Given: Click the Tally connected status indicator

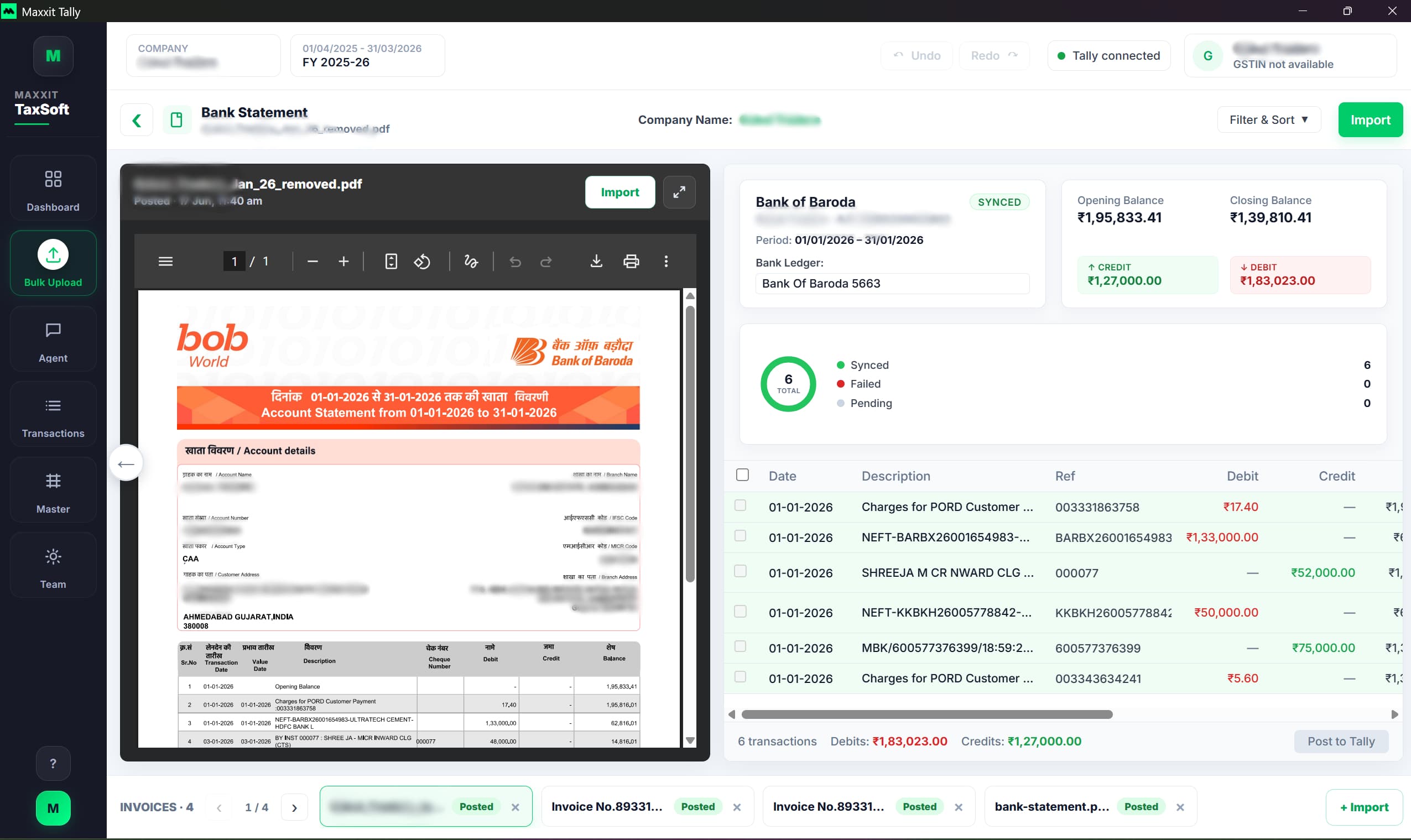Looking at the screenshot, I should (x=1109, y=55).
